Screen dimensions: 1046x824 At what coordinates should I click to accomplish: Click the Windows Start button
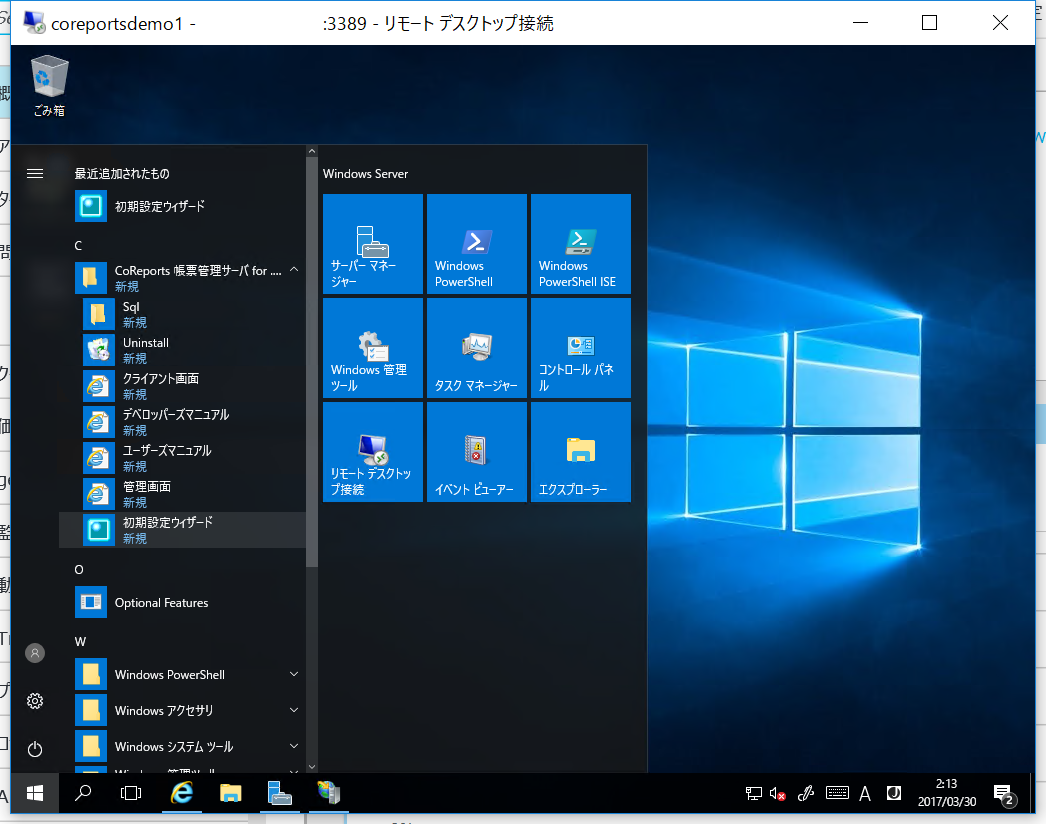tap(35, 793)
